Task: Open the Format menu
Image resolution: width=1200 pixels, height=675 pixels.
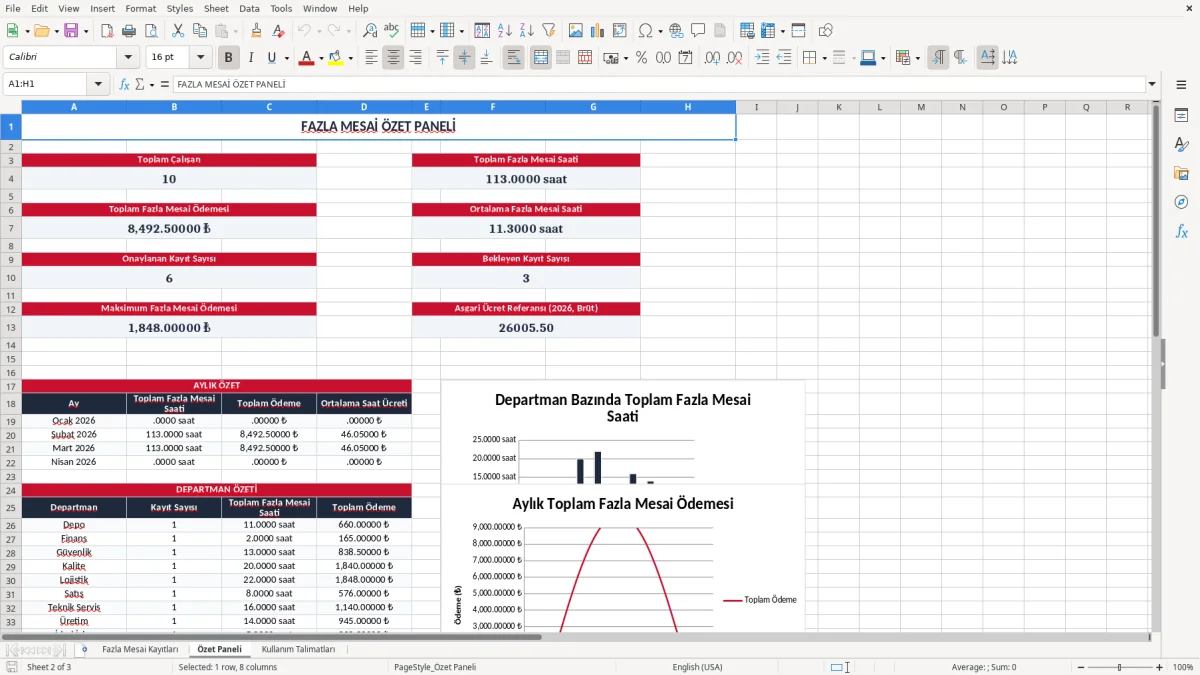Action: [x=141, y=8]
